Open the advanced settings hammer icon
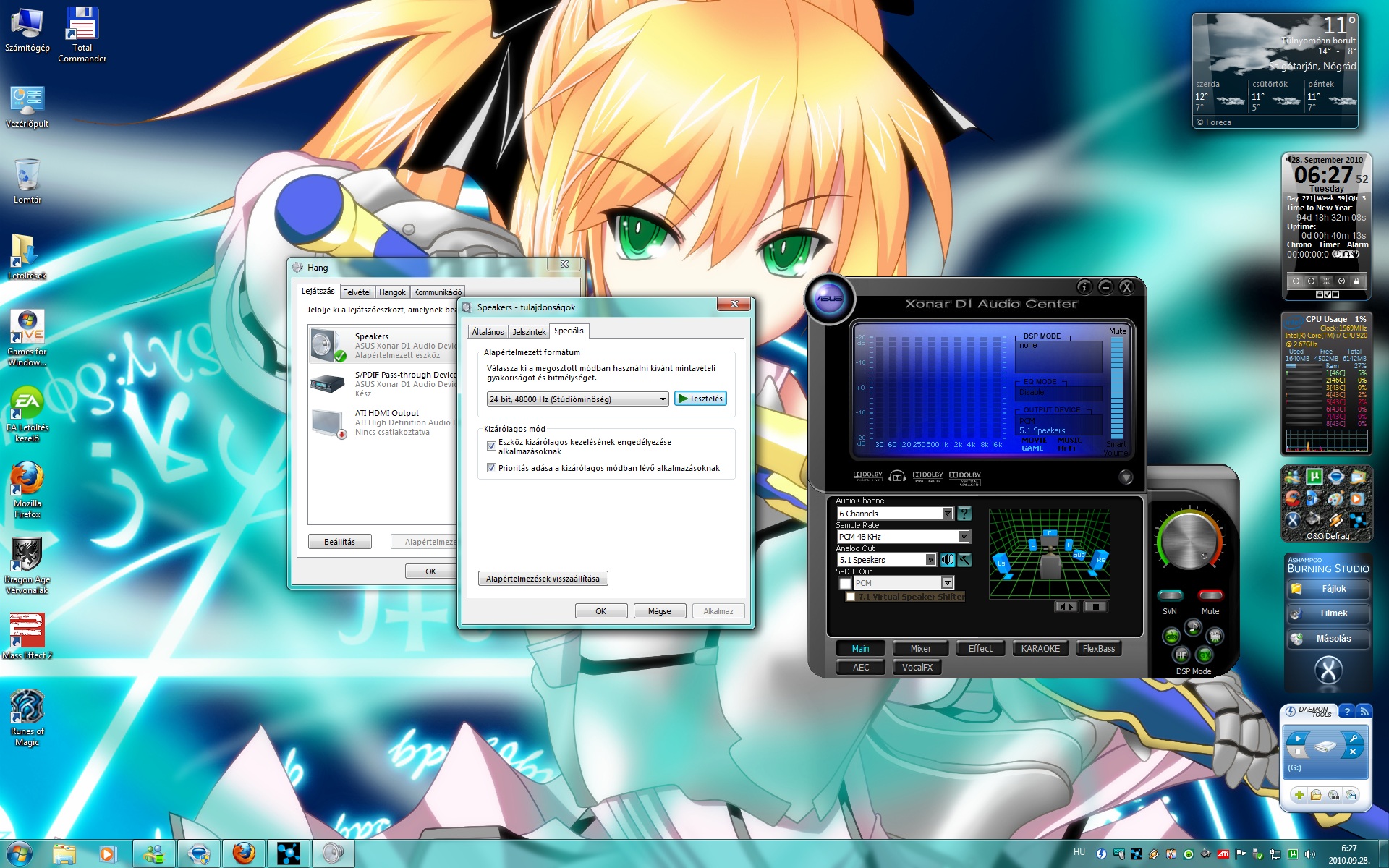Image resolution: width=1389 pixels, height=868 pixels. point(964,560)
